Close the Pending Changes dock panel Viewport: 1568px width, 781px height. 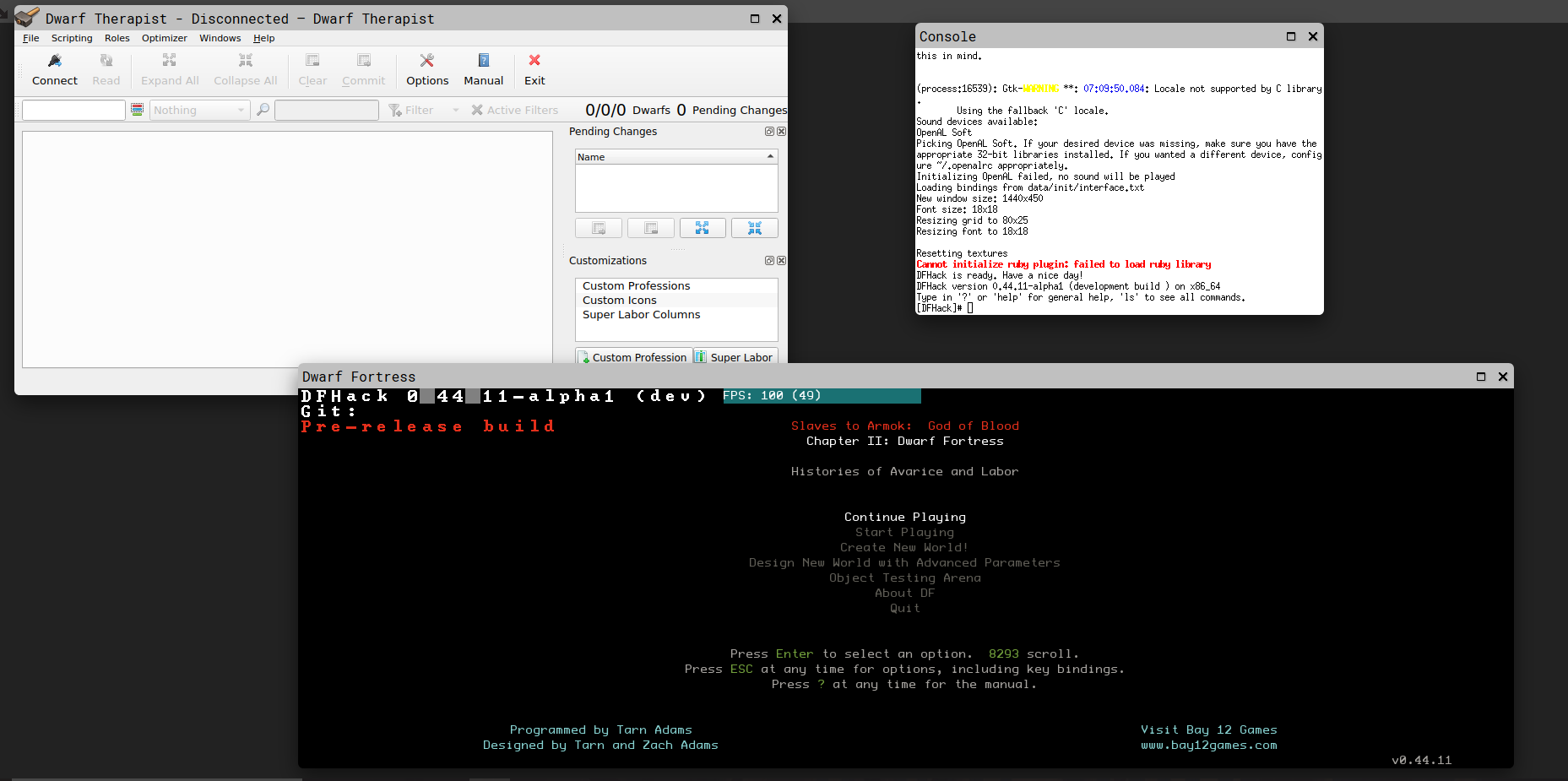tap(782, 132)
